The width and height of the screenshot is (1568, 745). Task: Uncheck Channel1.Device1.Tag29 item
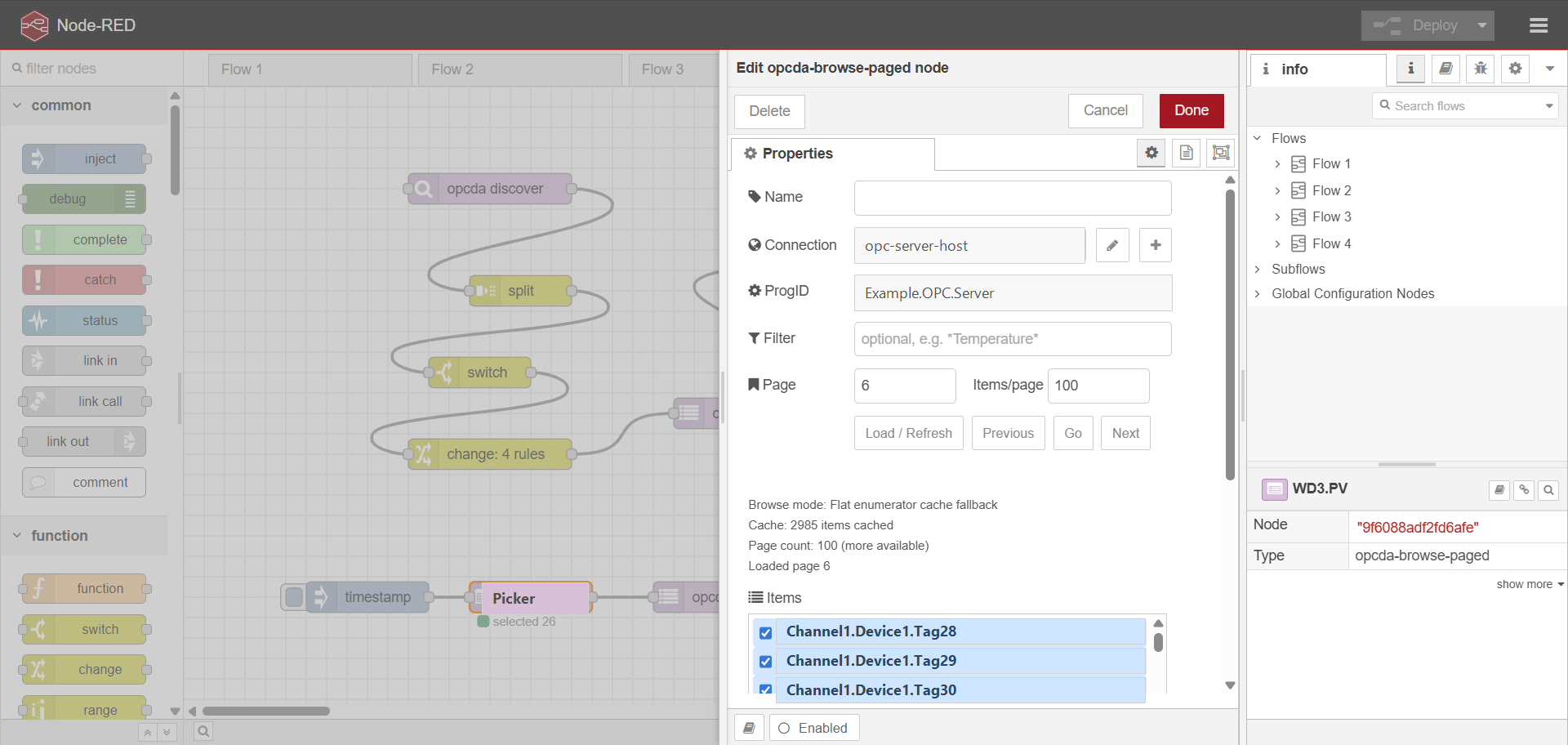(765, 662)
